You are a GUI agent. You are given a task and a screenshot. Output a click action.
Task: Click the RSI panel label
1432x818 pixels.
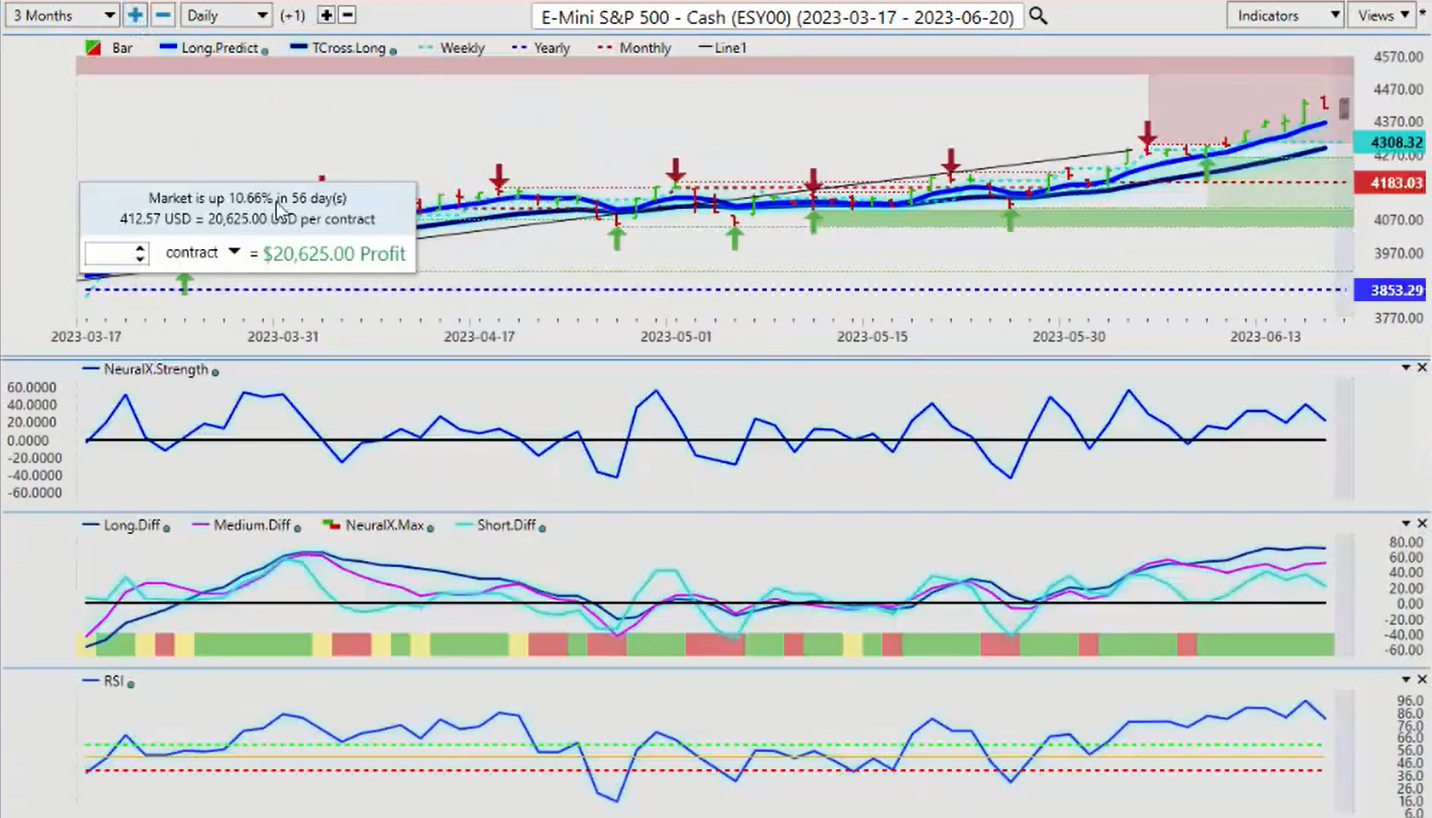[x=113, y=681]
